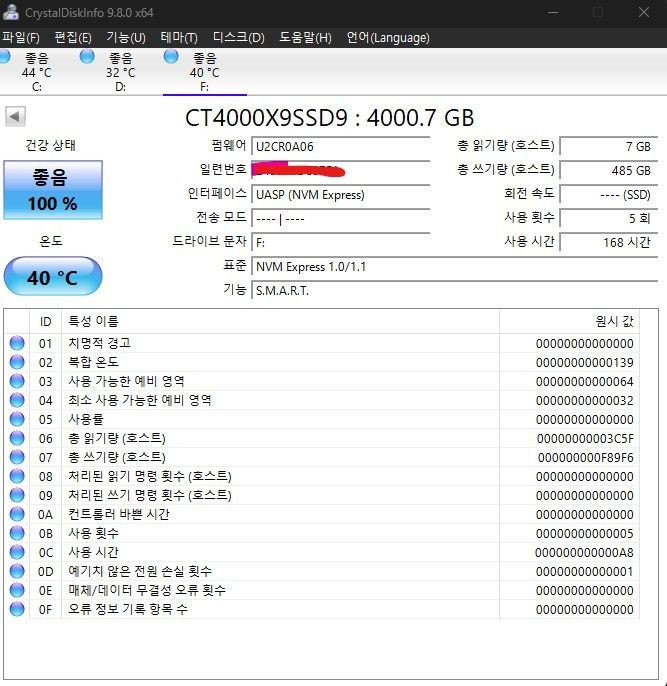Screen dimensions: 667x686
Task: Open the 도움말(H) menu
Action: click(305, 38)
